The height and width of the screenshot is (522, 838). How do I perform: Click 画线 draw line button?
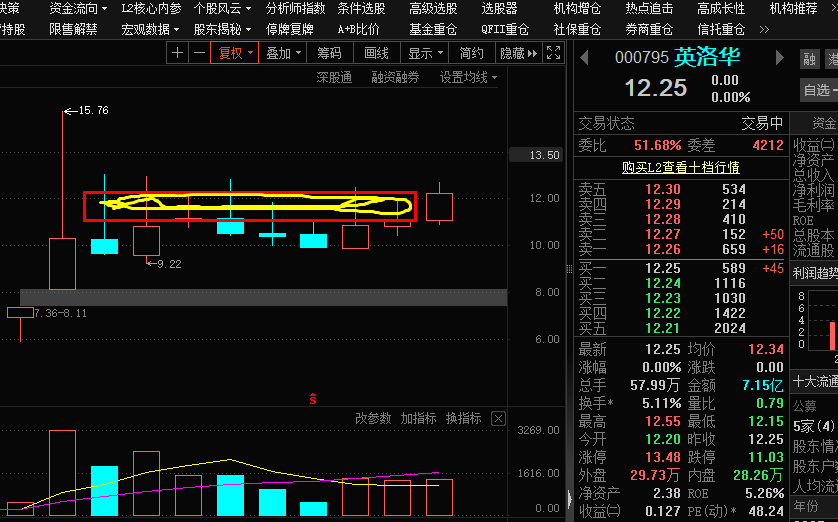pos(376,53)
